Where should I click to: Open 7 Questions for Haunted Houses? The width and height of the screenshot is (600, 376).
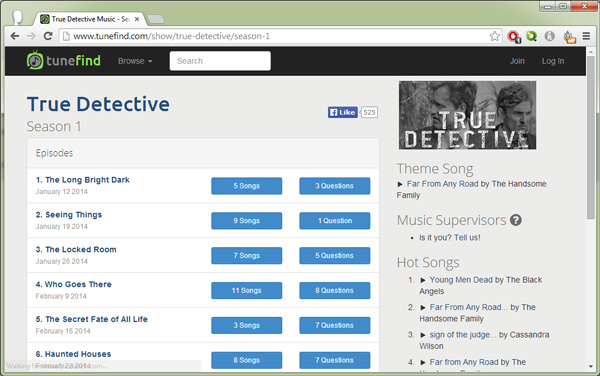coord(334,360)
